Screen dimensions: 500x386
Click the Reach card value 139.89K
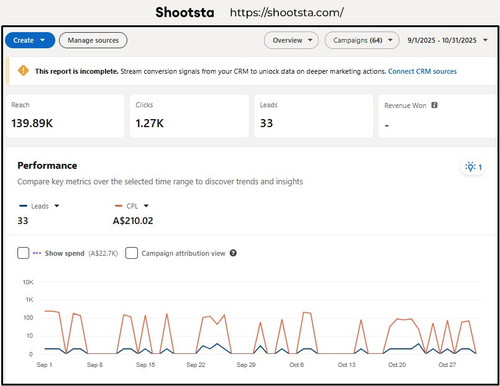32,124
